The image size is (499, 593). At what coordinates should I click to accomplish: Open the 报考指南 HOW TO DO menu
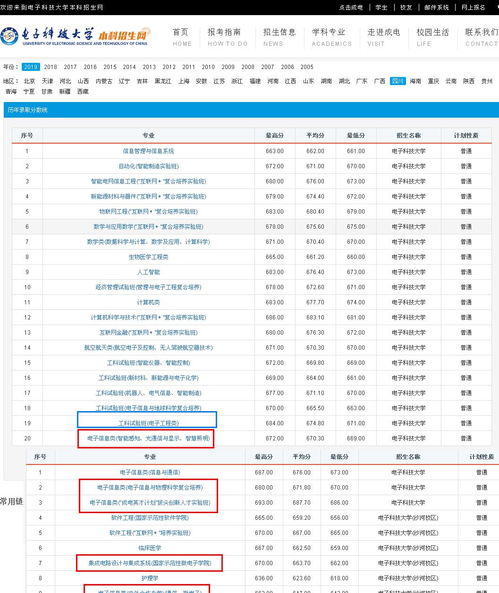click(227, 37)
